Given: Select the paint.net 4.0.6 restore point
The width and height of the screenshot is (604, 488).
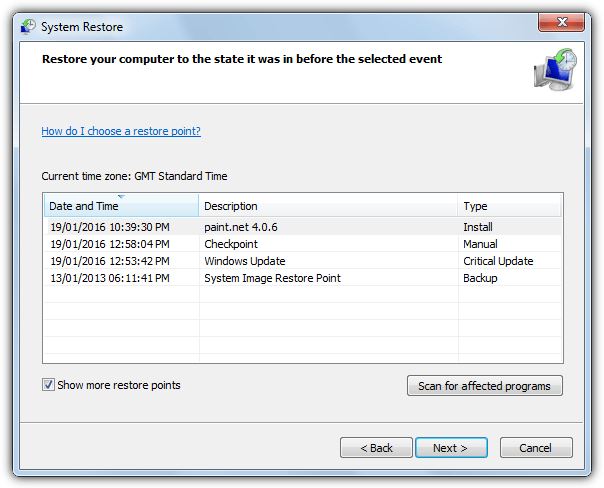Looking at the screenshot, I should (303, 227).
